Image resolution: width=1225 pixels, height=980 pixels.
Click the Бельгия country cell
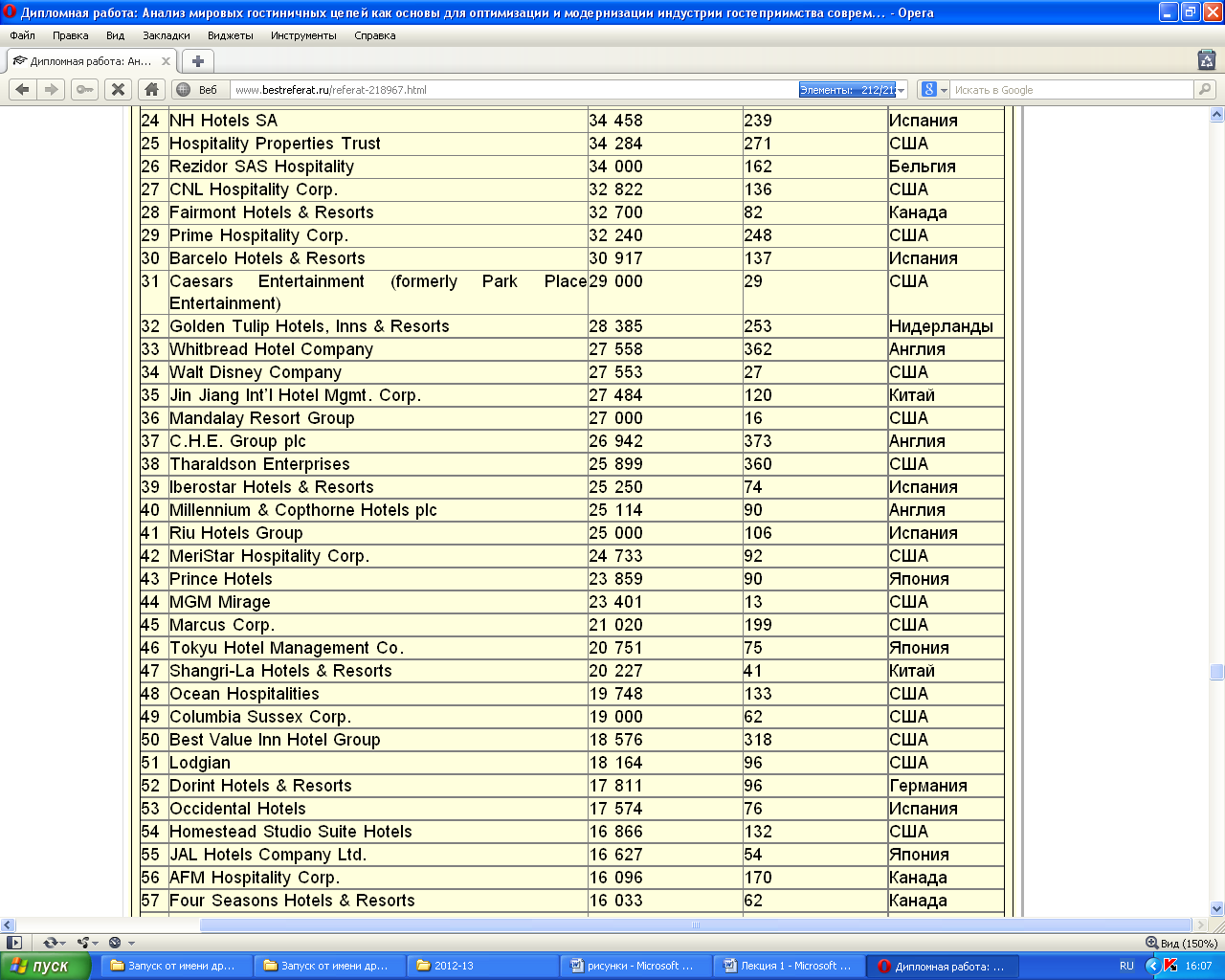(x=946, y=167)
